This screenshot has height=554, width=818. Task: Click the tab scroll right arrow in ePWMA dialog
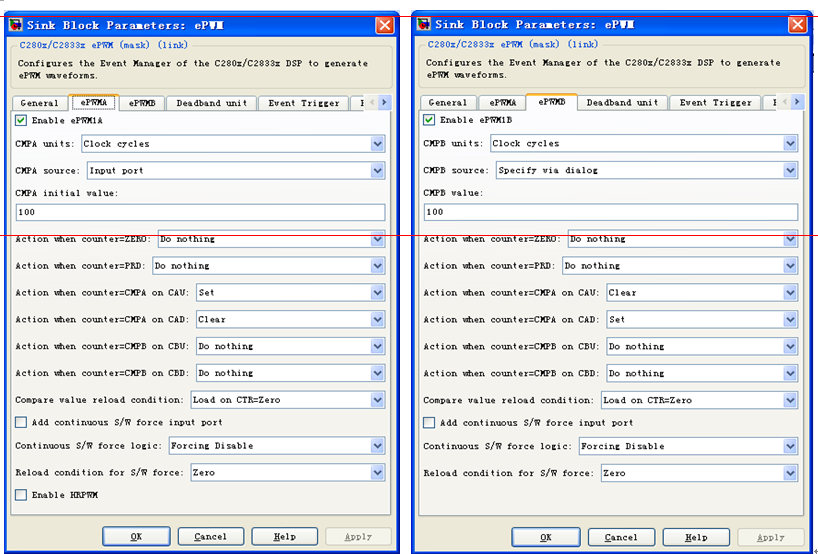click(383, 103)
